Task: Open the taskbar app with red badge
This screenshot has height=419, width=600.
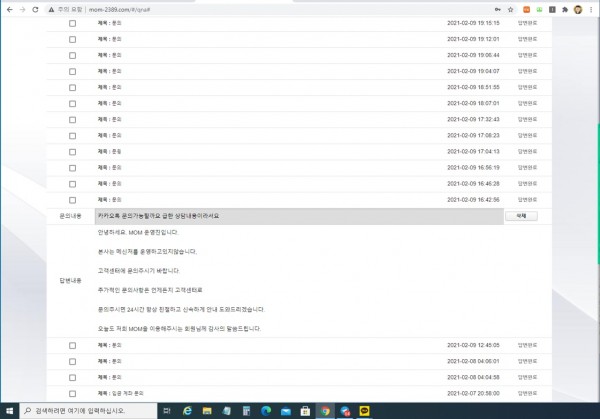Action: click(345, 411)
